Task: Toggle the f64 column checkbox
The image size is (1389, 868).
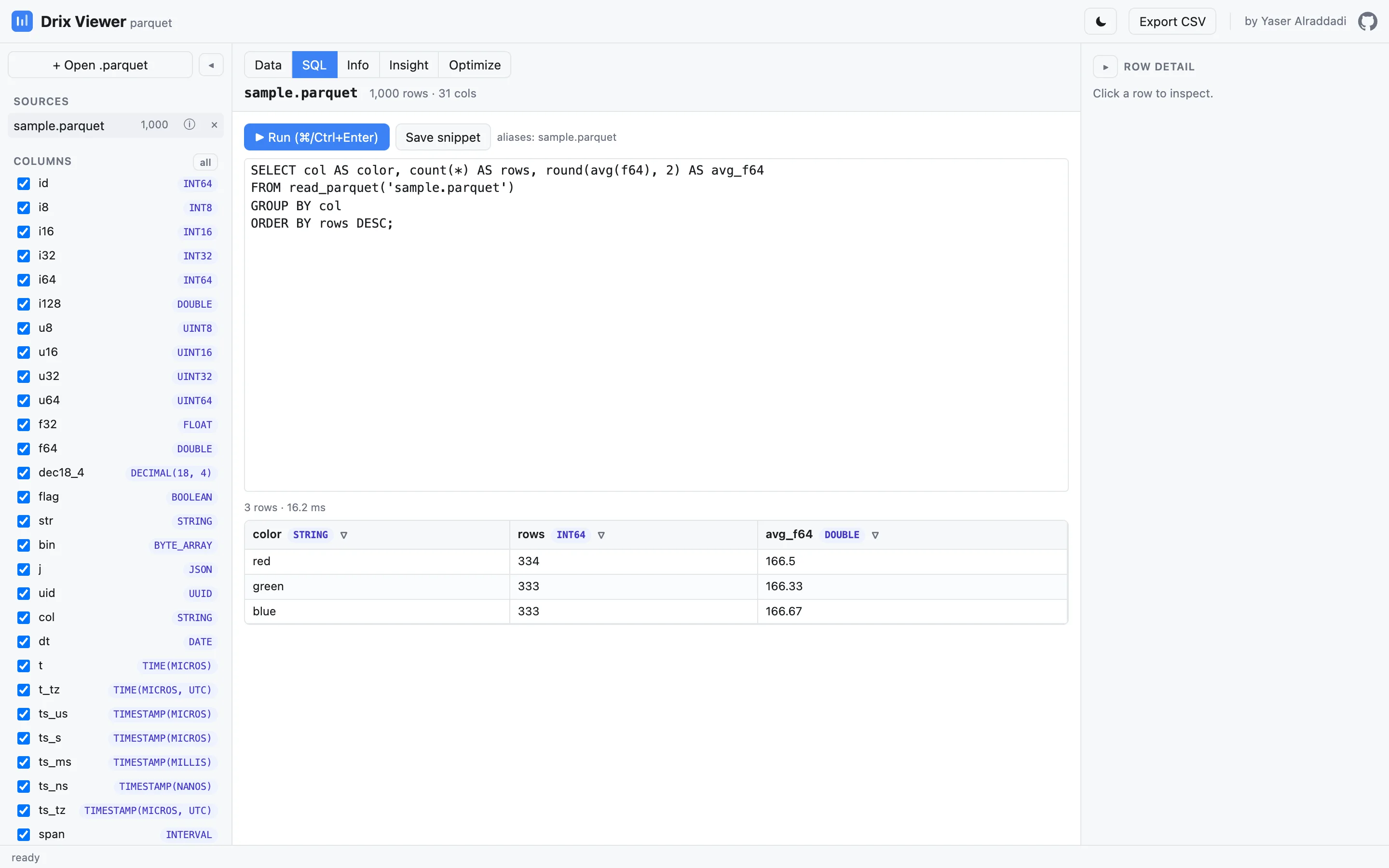Action: click(24, 449)
